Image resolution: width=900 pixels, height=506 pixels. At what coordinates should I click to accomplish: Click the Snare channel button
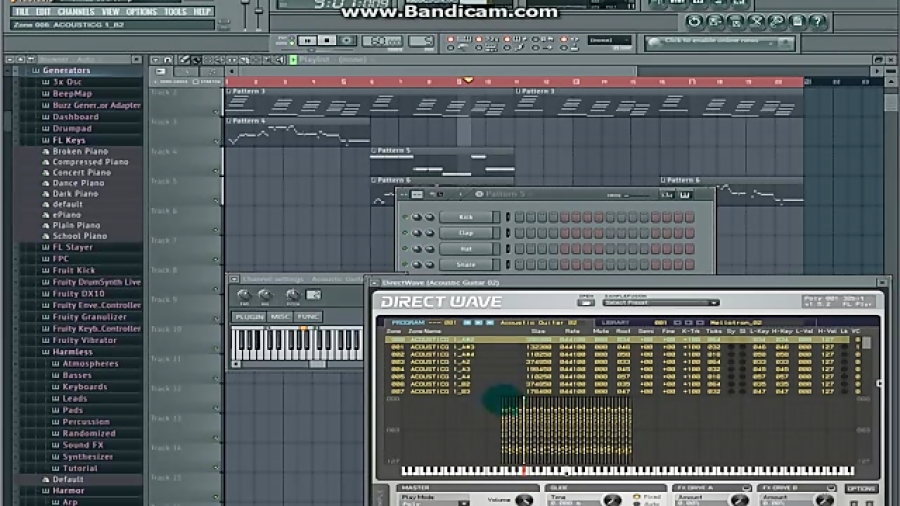coord(466,264)
